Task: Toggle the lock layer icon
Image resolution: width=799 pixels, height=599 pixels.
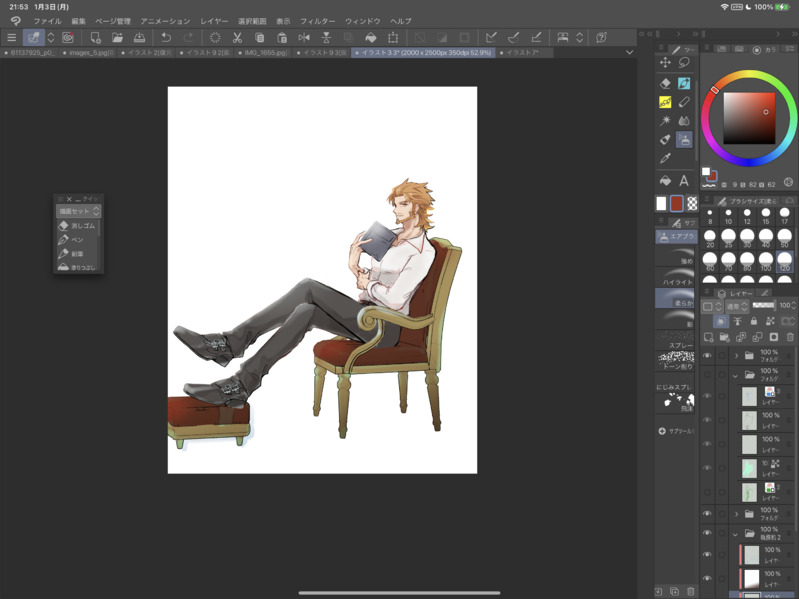Action: coord(753,322)
